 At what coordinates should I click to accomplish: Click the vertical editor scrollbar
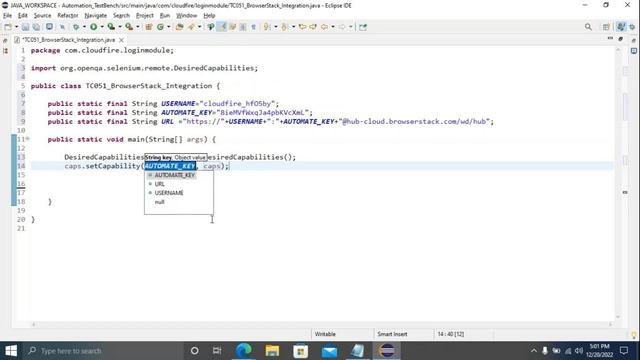pos(618,183)
